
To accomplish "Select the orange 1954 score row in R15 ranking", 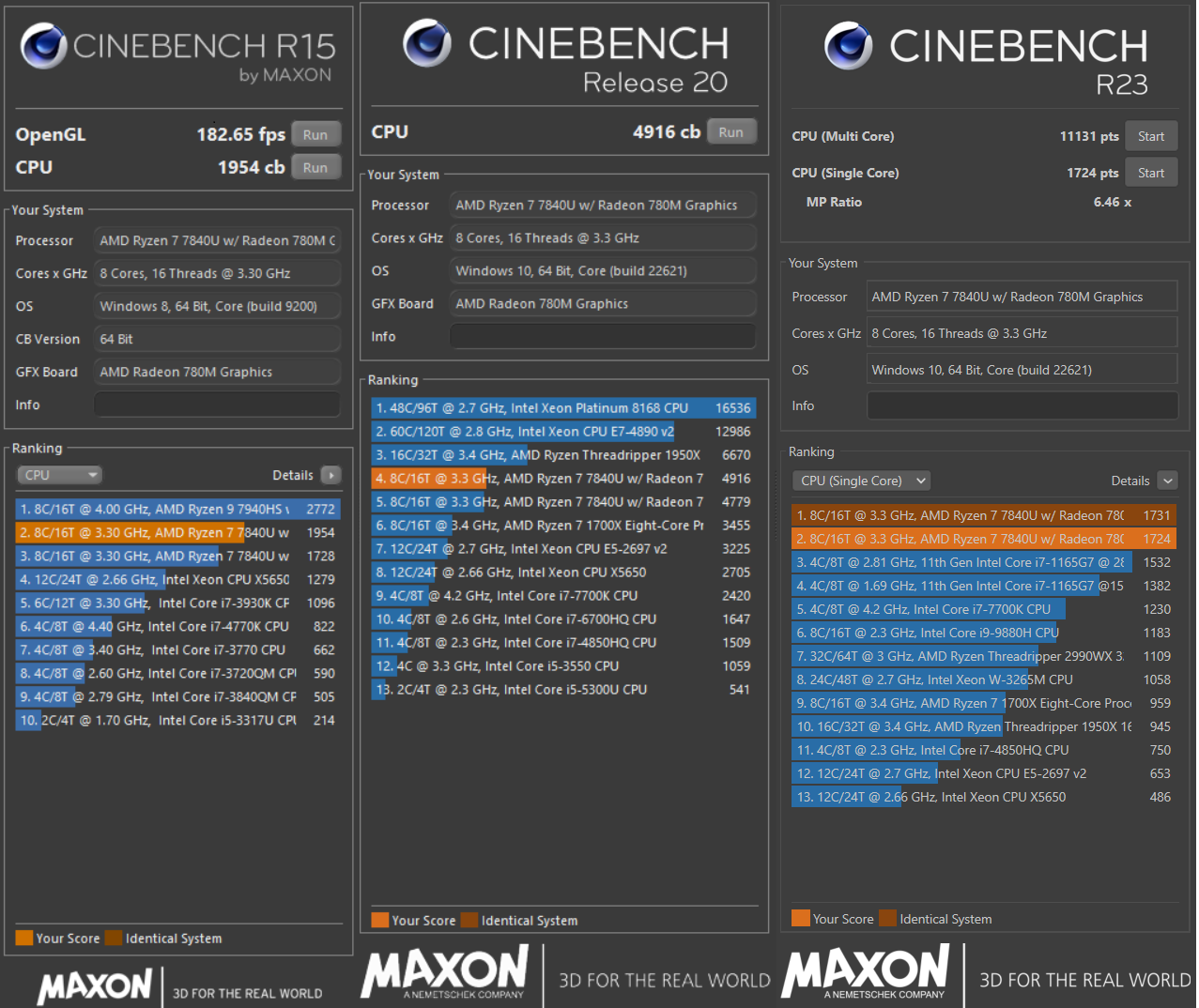I will point(177,532).
